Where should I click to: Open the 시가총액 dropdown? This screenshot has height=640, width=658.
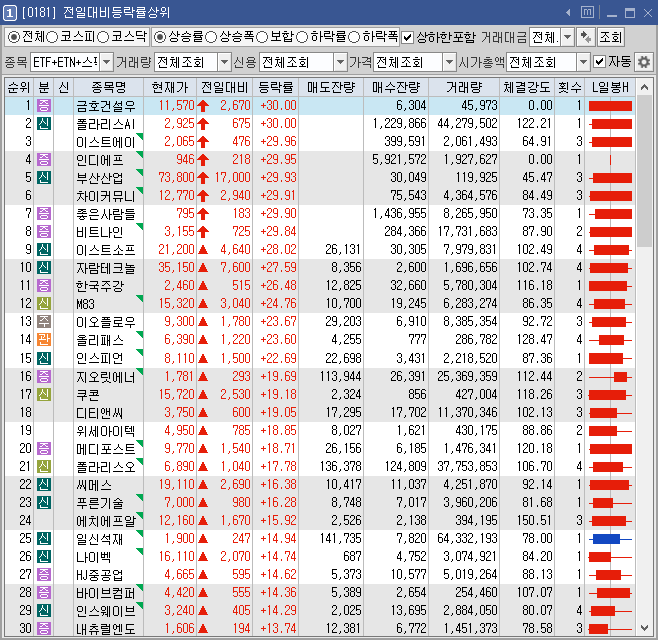click(582, 62)
